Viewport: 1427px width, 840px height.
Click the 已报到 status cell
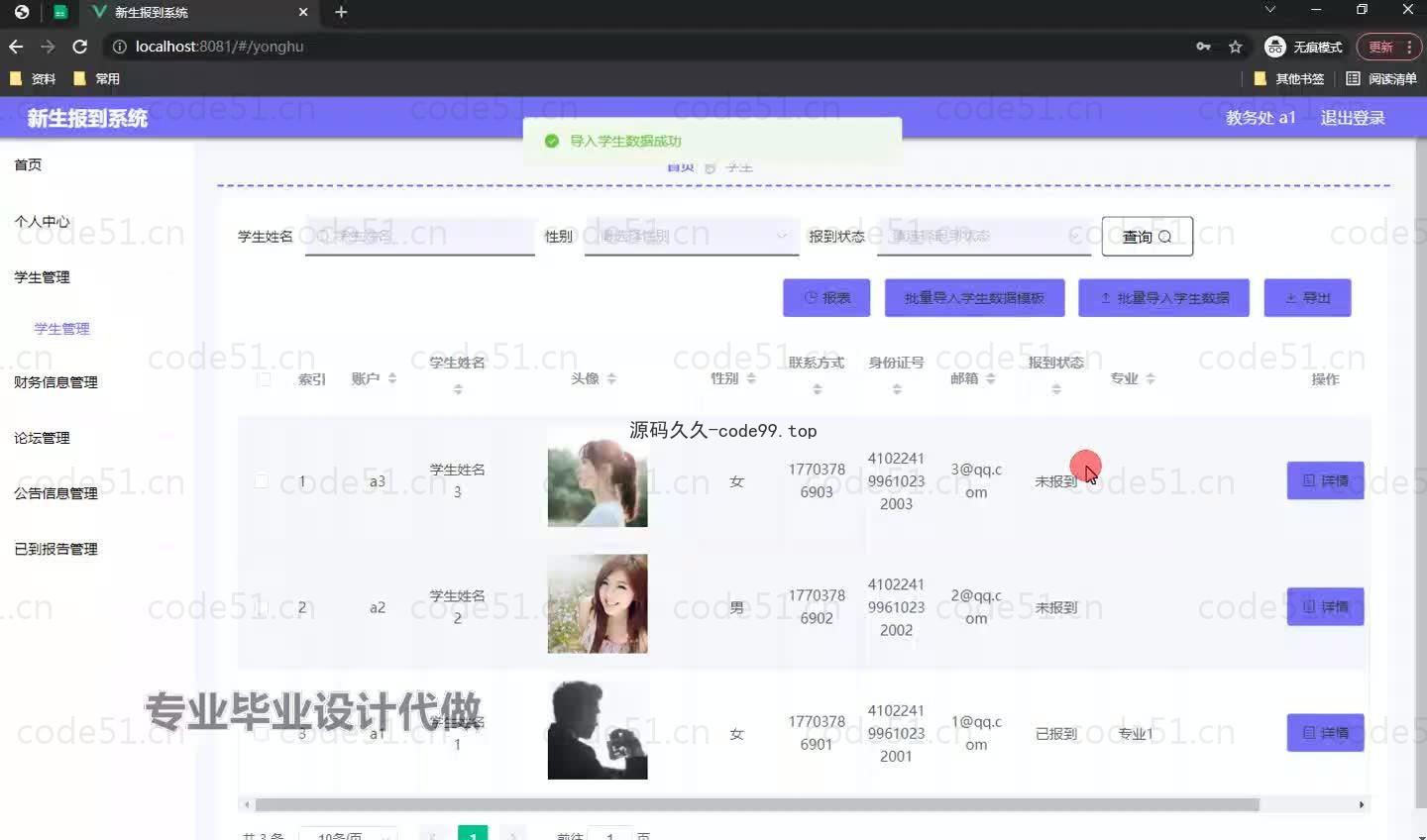pos(1056,734)
